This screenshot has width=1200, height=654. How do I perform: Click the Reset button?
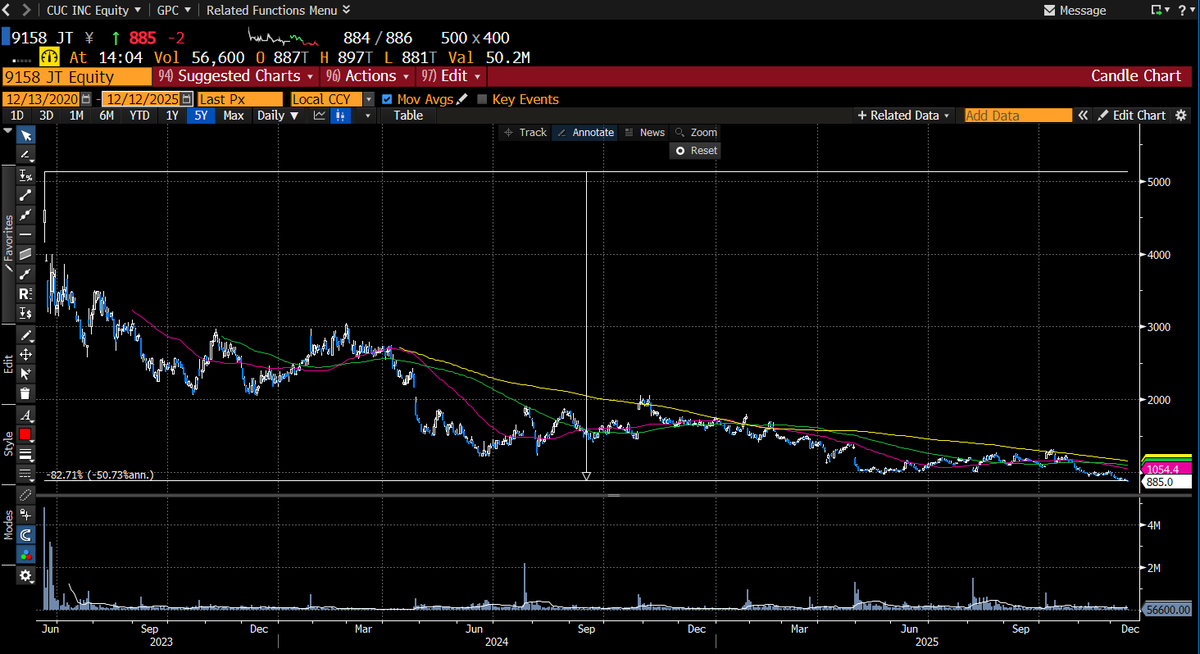[696, 150]
